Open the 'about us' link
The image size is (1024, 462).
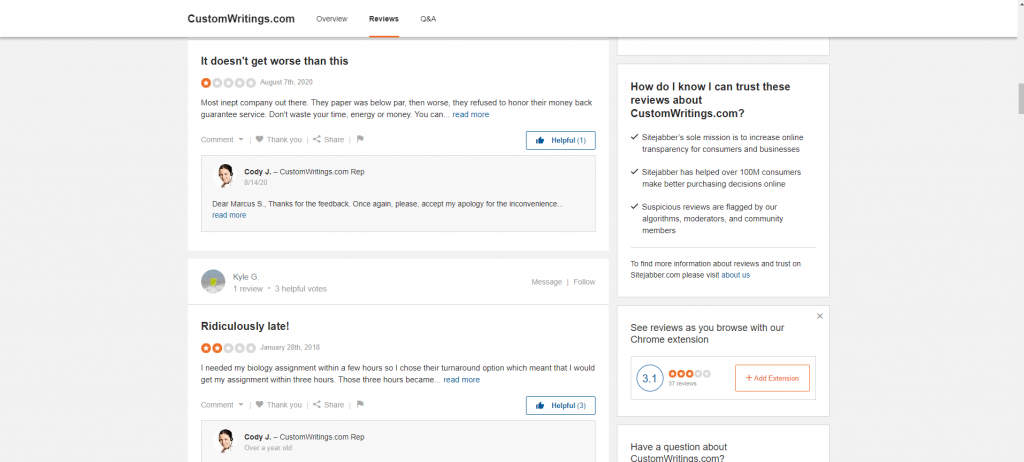[x=735, y=275]
